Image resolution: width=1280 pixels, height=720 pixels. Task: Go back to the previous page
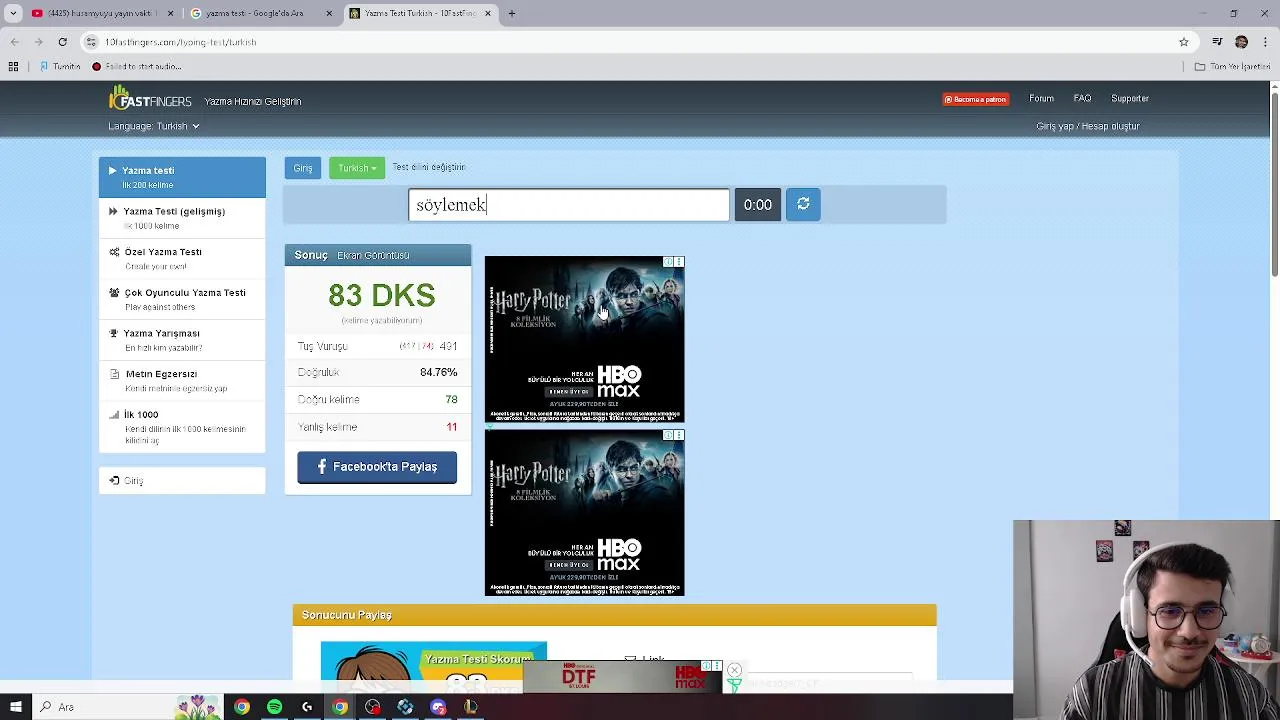[14, 42]
